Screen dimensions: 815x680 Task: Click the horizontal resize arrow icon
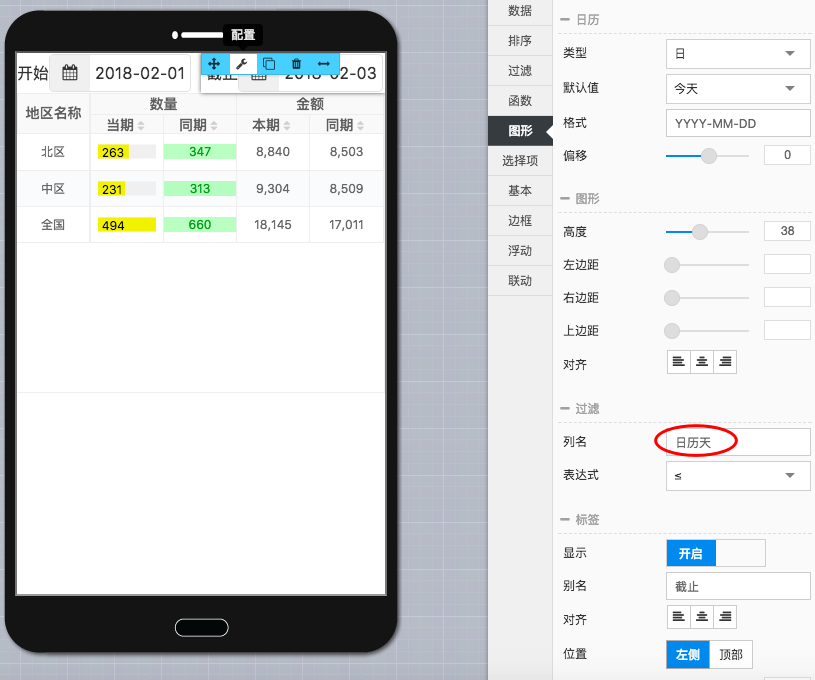click(x=324, y=64)
